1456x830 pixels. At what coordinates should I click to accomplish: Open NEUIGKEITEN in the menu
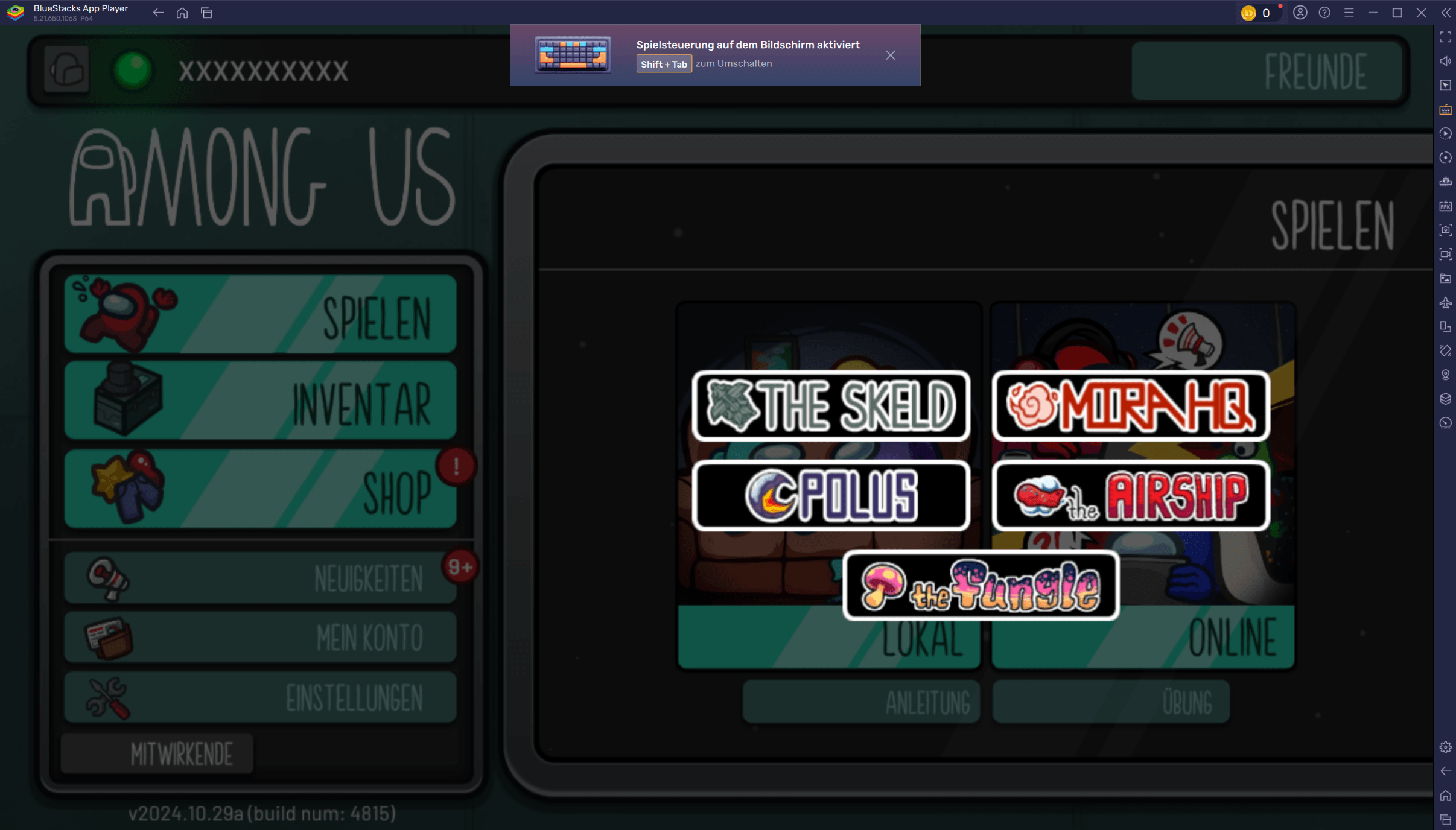coord(261,578)
